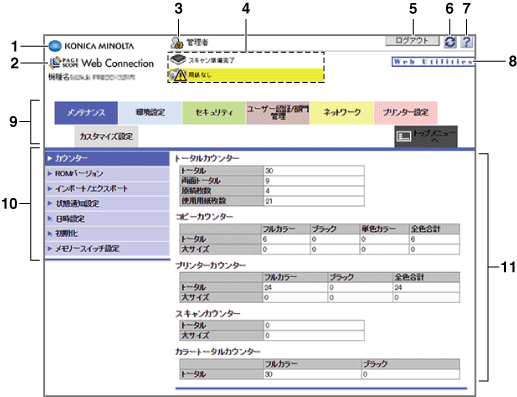The width and height of the screenshot is (517, 397).
Task: Open インポート/エクスポート menu item
Action: tap(107, 189)
